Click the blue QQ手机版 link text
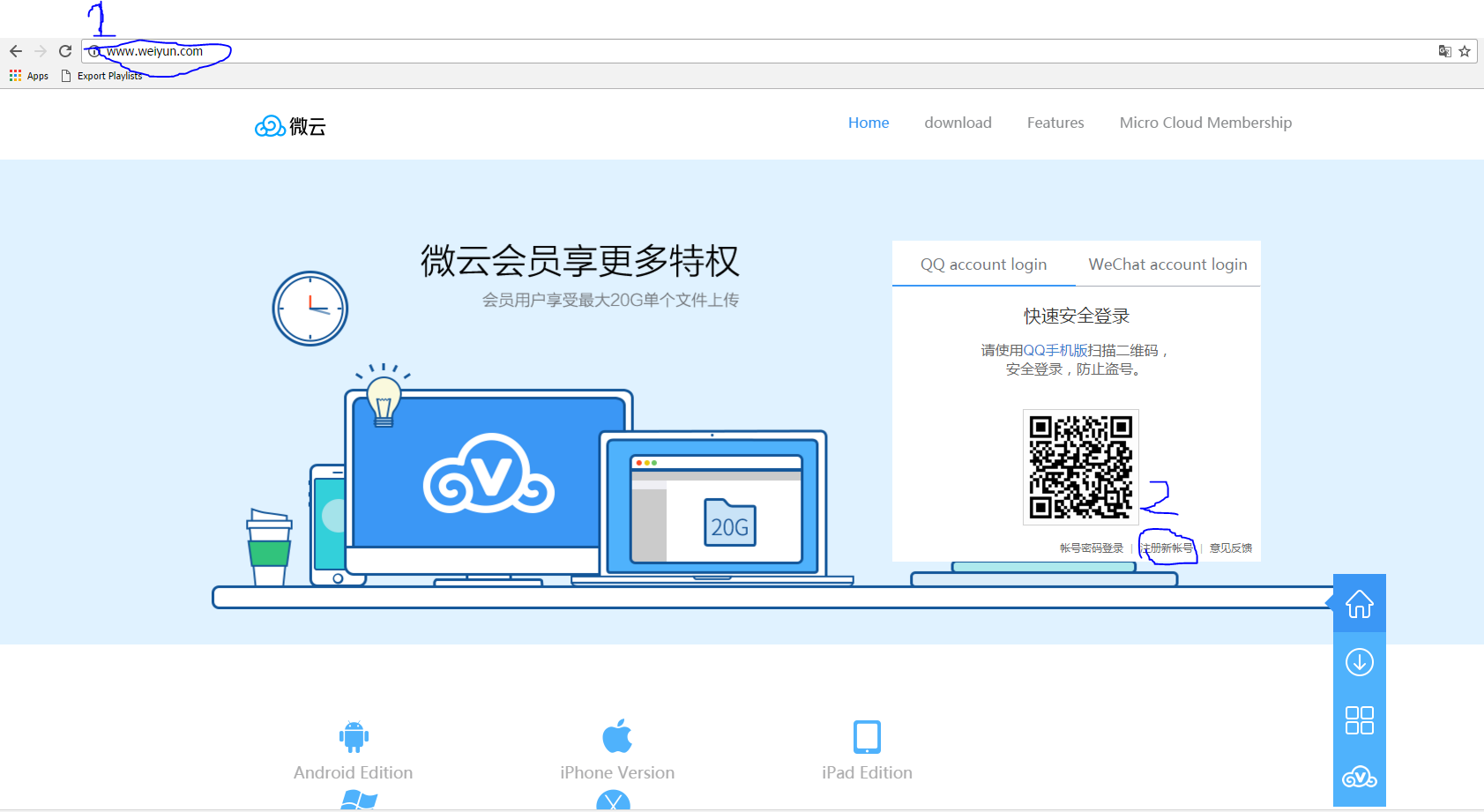Screen dimensions: 1484x812 (1055, 351)
